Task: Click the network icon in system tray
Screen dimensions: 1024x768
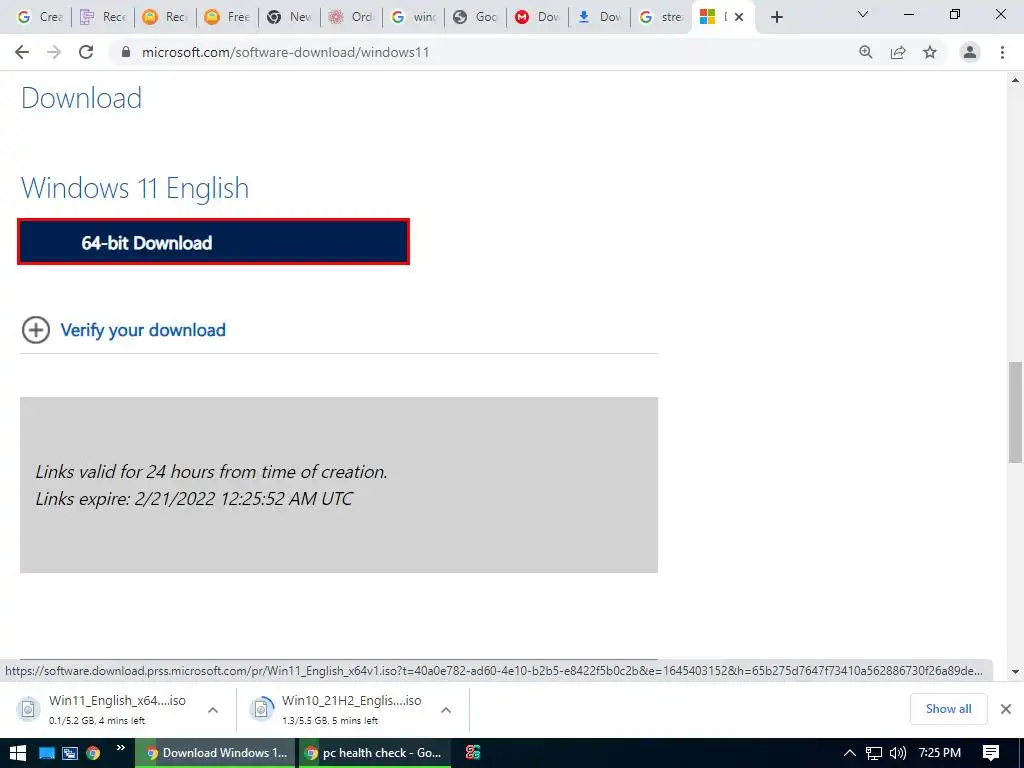Action: 874,753
